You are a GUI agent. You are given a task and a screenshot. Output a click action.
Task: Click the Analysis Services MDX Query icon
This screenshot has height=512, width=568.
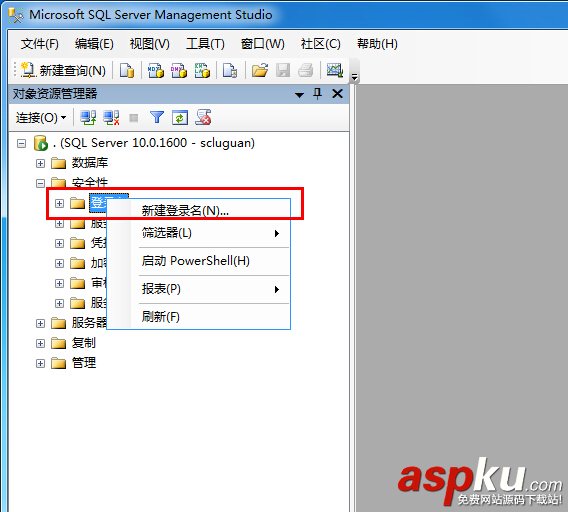point(156,70)
